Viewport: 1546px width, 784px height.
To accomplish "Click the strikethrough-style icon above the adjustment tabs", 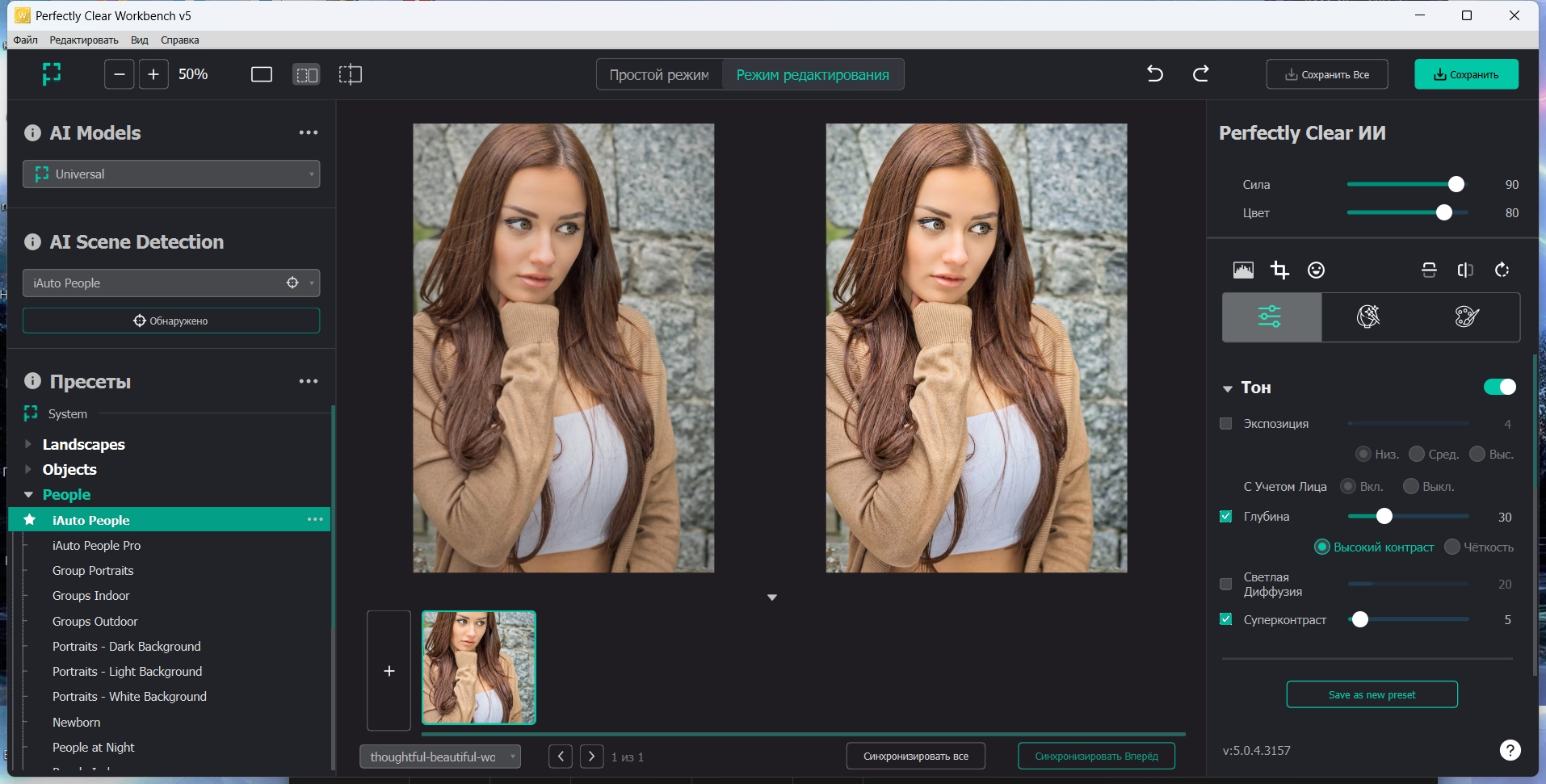I will [x=1429, y=270].
